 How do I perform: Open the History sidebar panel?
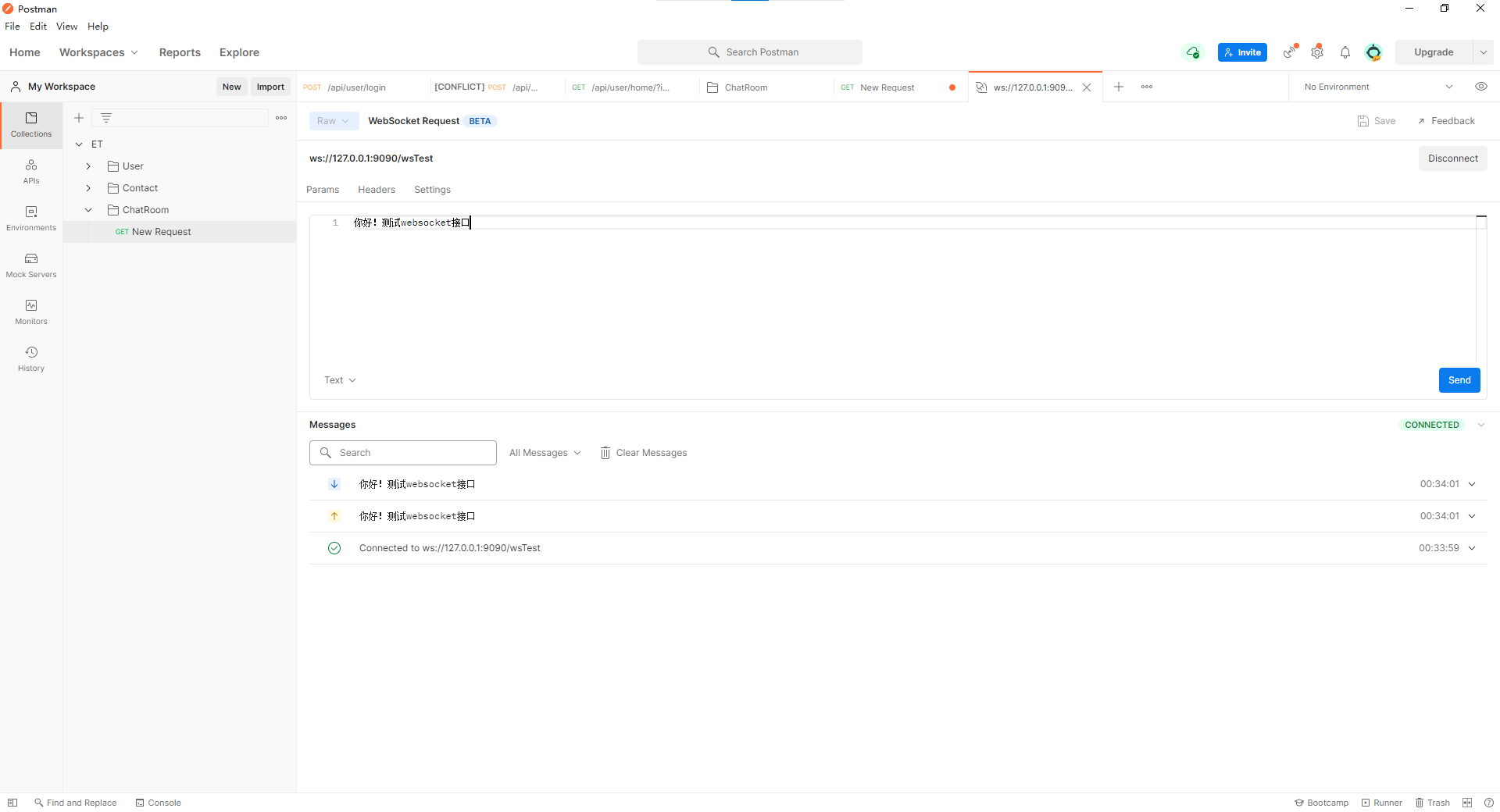click(x=31, y=359)
